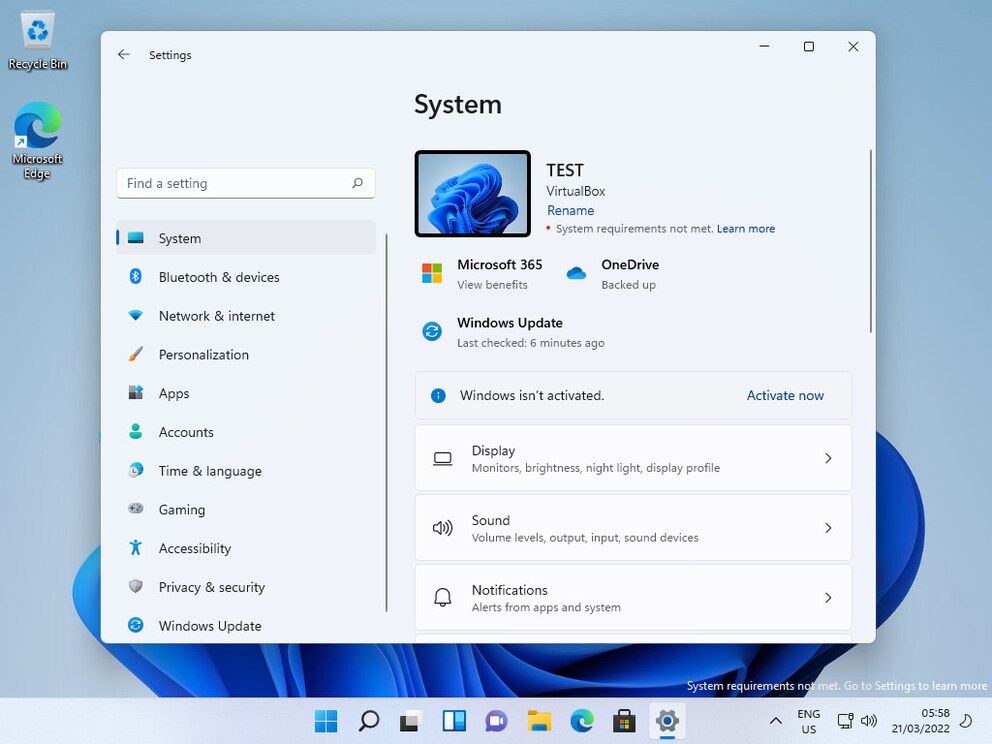
Task: Open the Apps category
Action: click(246, 393)
